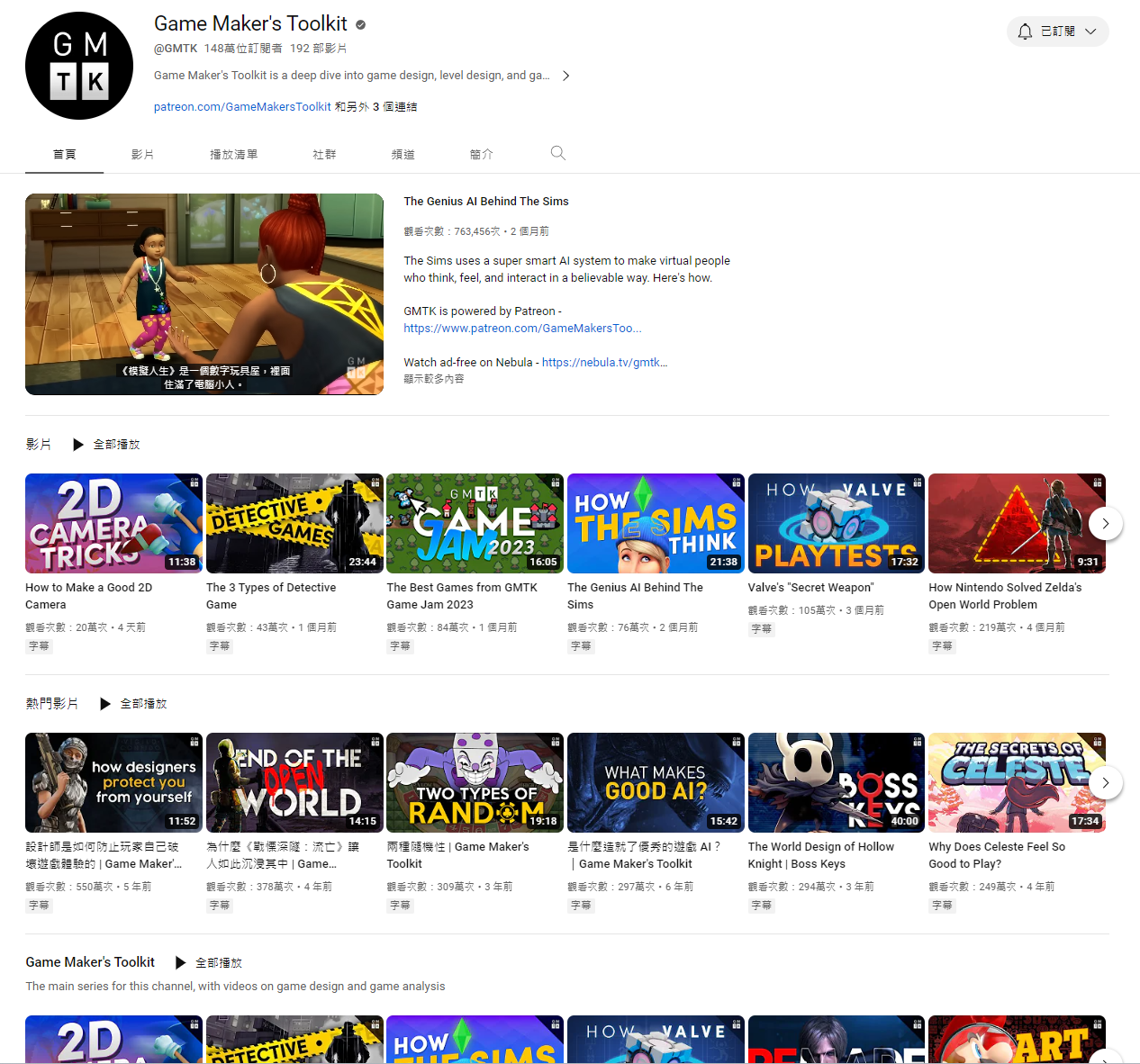
Task: Open The Secrets of Celeste thumbnail
Action: point(1017,782)
